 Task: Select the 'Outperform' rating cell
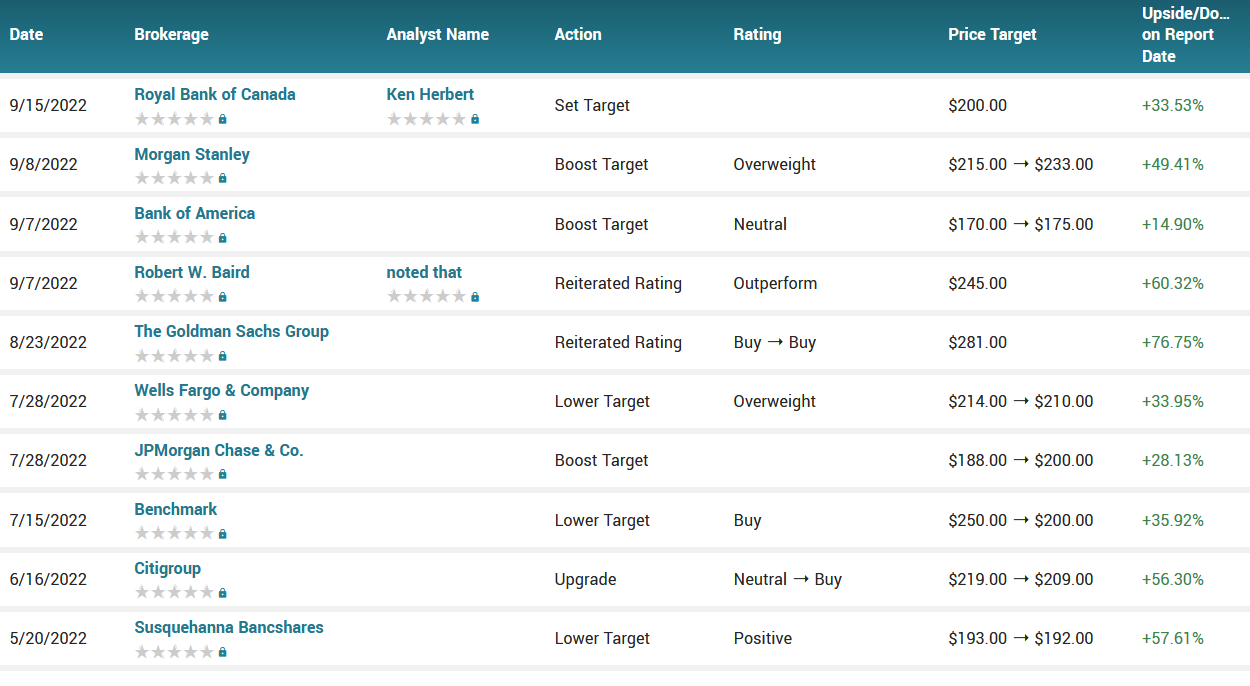[x=775, y=283]
